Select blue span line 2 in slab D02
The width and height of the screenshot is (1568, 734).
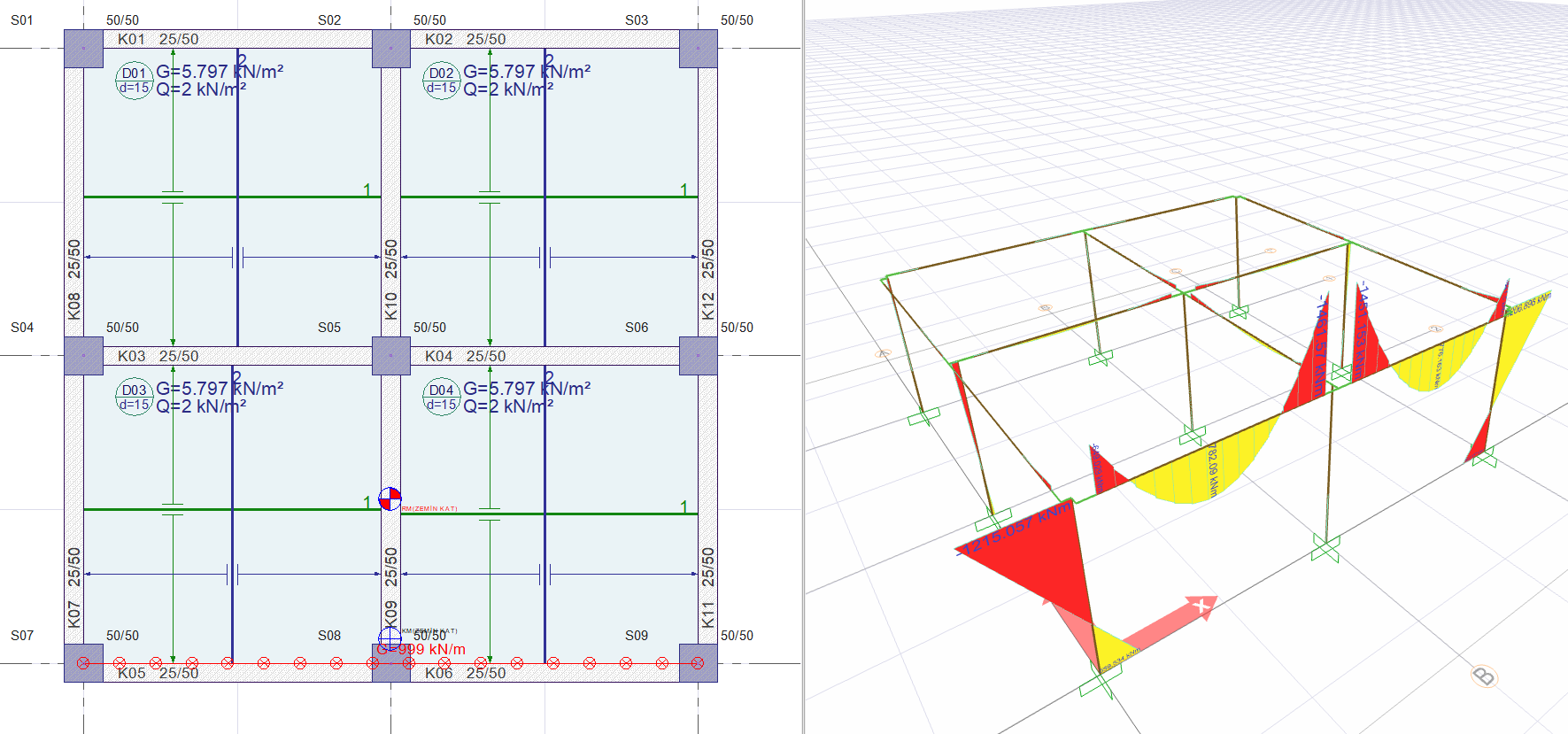tap(545, 199)
